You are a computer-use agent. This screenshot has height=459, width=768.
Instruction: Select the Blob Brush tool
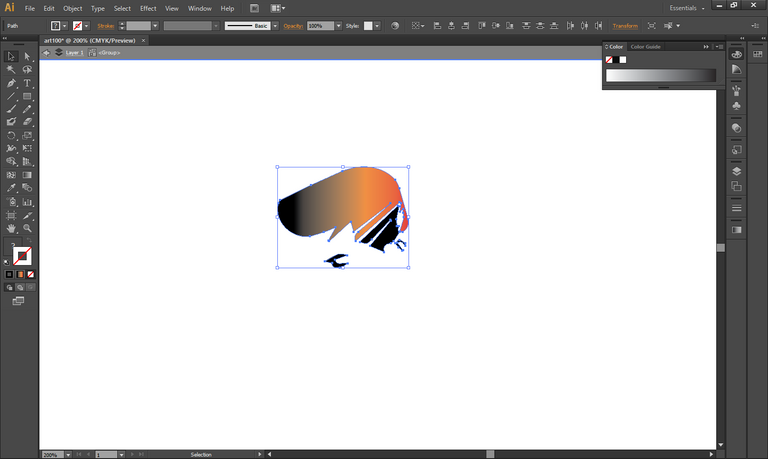[x=11, y=122]
